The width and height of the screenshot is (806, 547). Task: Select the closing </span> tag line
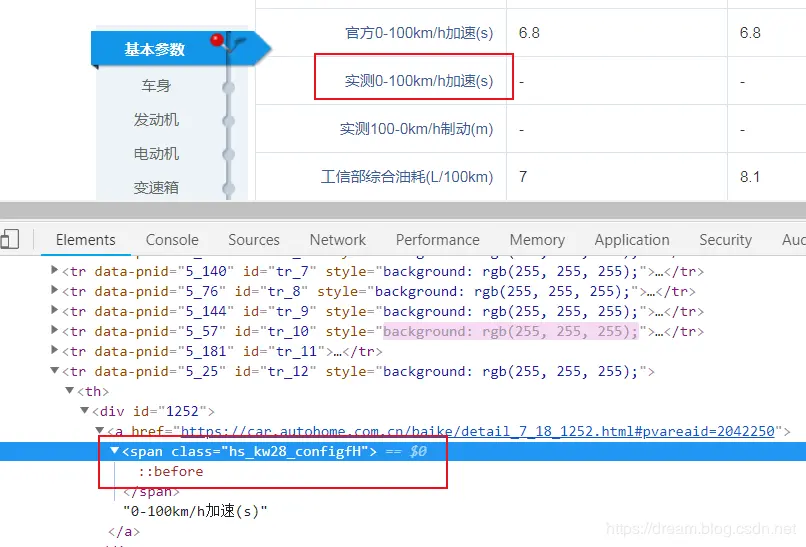(151, 491)
